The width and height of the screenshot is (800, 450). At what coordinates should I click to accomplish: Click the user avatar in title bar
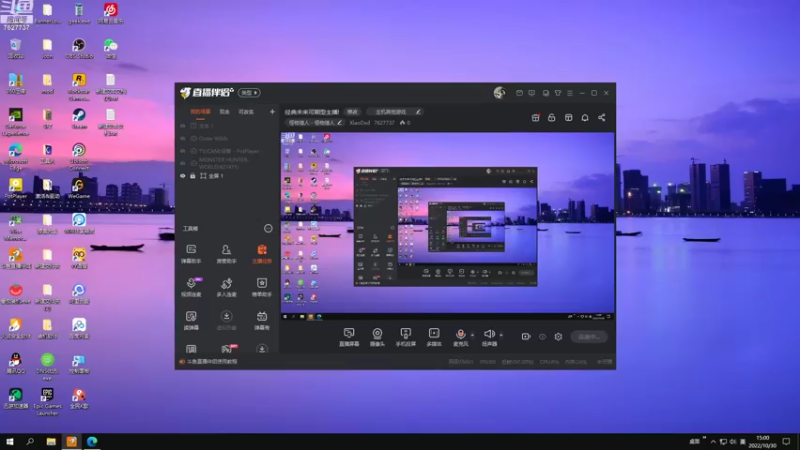[x=499, y=92]
